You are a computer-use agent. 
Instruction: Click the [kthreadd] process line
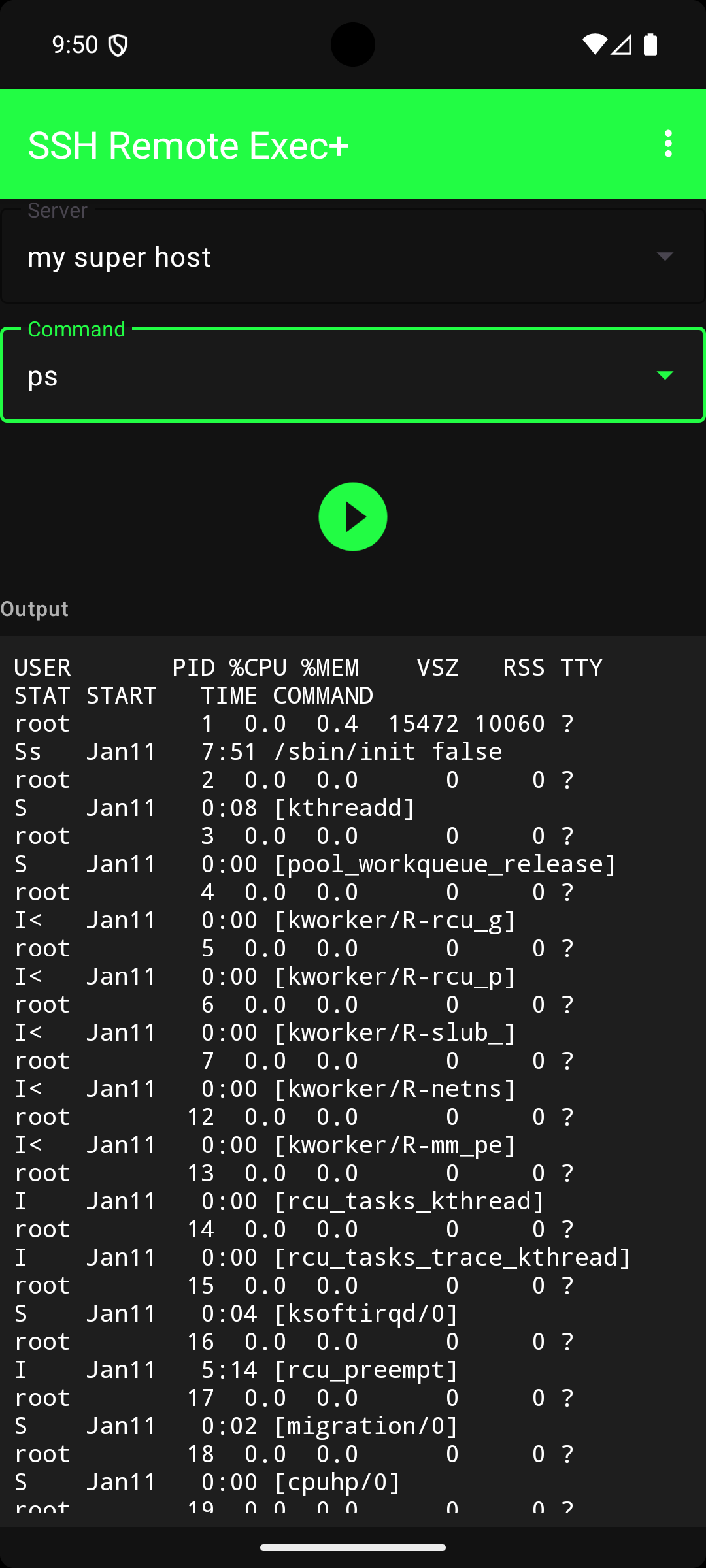tap(344, 808)
